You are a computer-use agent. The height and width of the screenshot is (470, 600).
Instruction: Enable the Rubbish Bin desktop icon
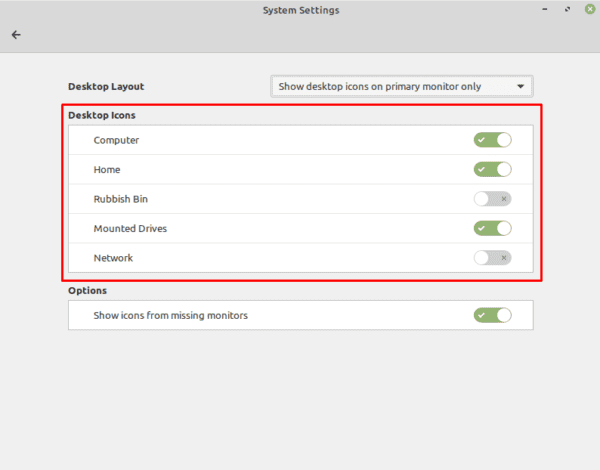click(x=492, y=199)
